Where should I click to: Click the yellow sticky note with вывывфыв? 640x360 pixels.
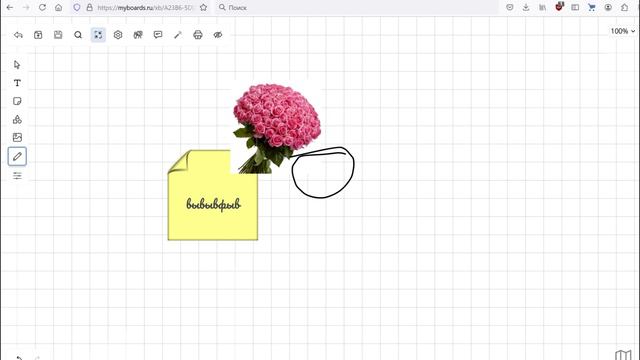click(x=213, y=204)
